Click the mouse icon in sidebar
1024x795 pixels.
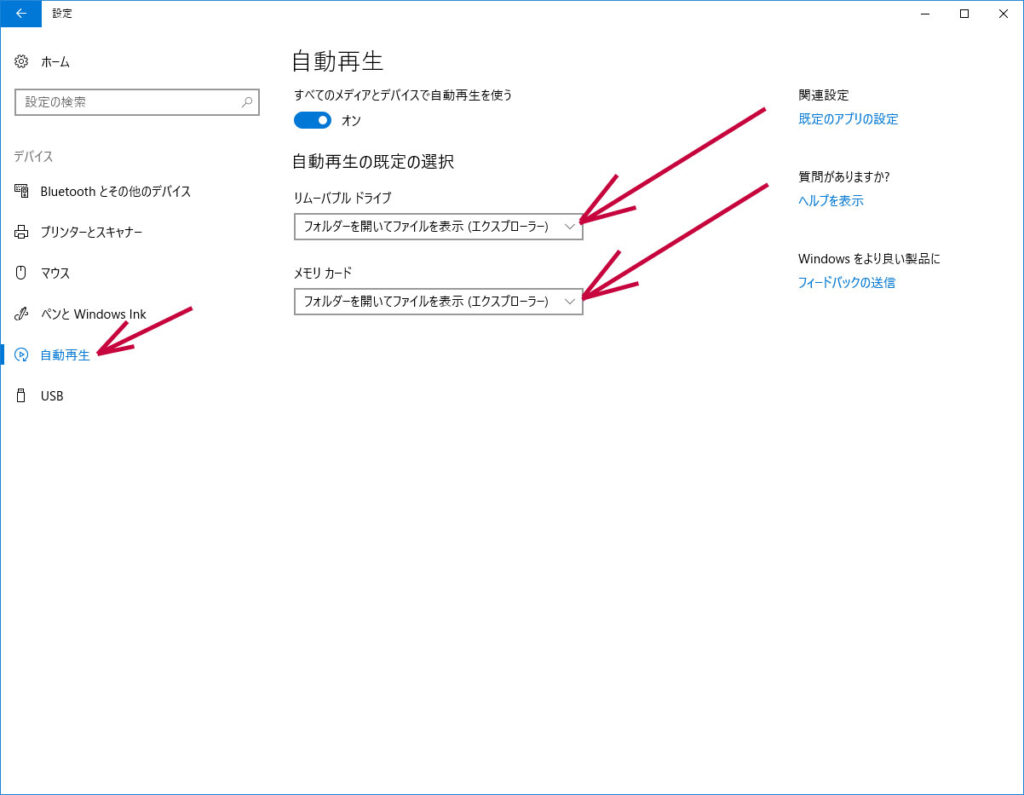[x=21, y=272]
